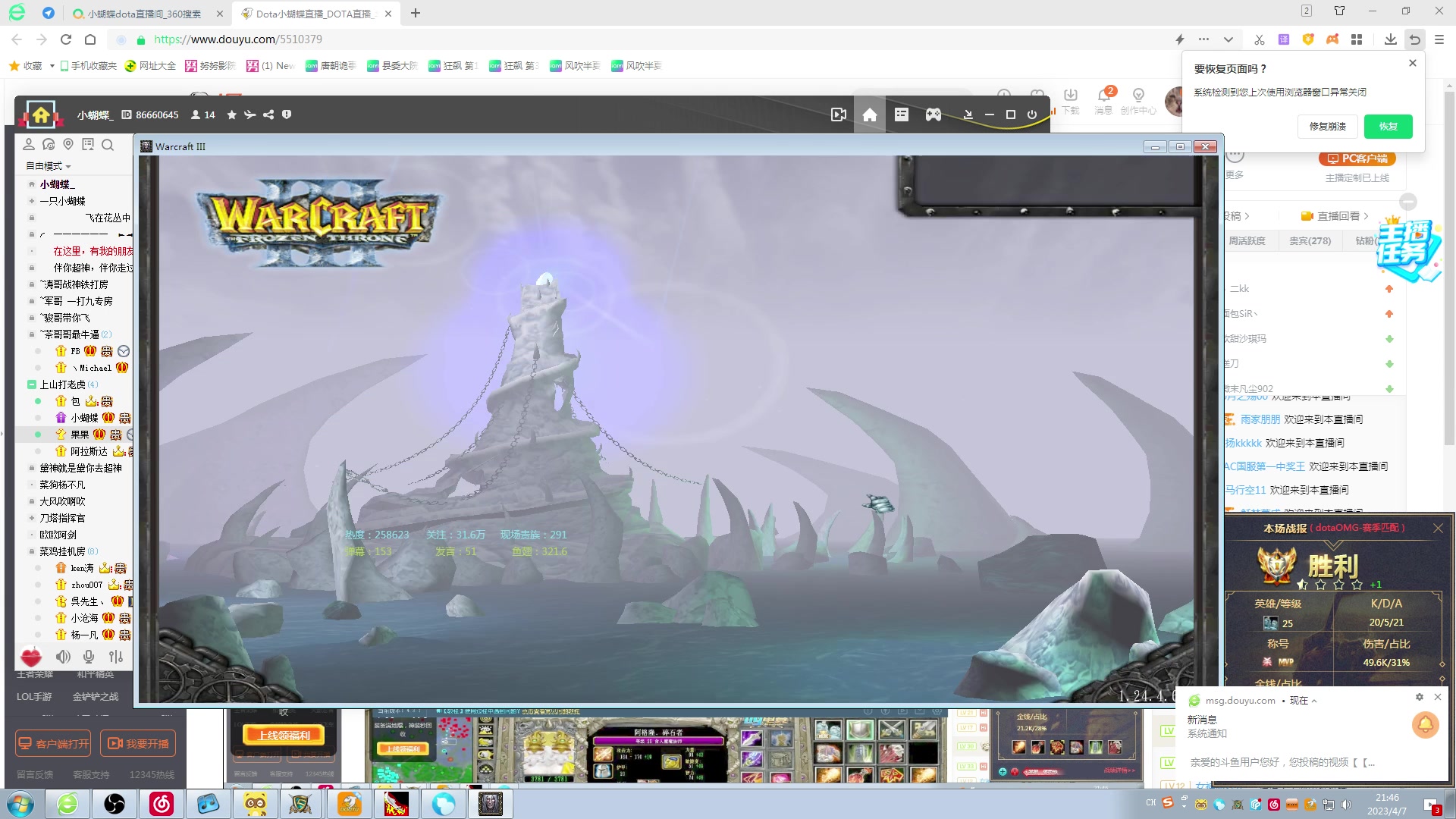The height and width of the screenshot is (819, 1456).
Task: Close the battle report 本场战报 panel
Action: click(1438, 528)
